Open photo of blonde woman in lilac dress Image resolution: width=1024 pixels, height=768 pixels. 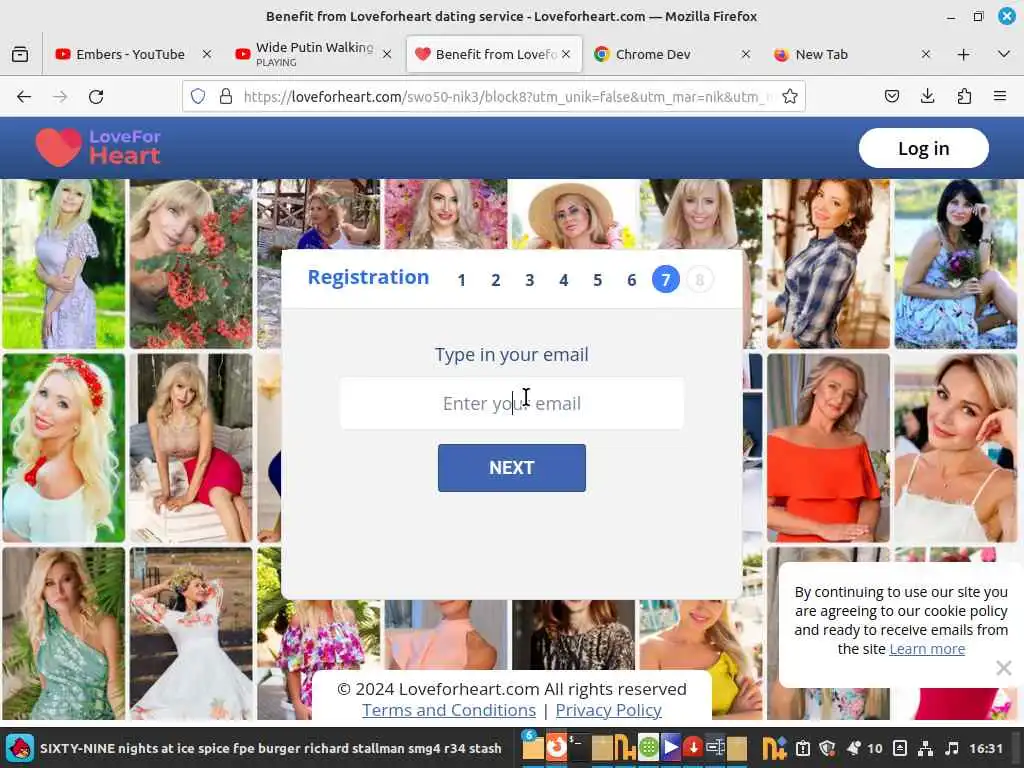point(63,264)
